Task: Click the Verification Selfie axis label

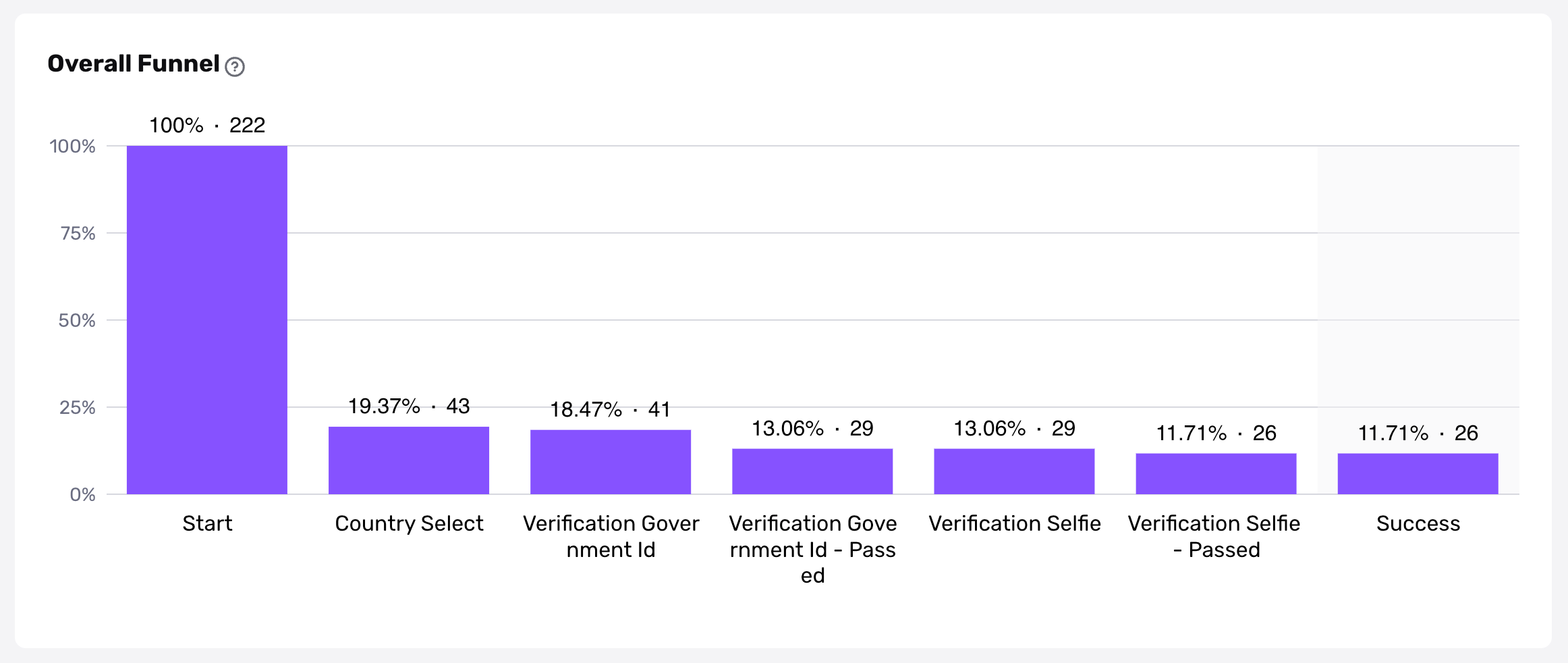Action: [x=1014, y=523]
